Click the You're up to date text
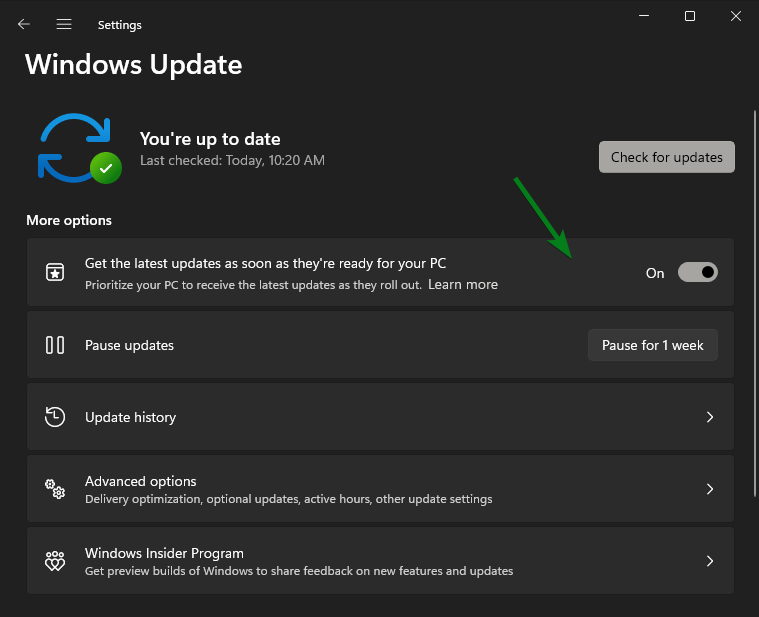This screenshot has height=617, width=759. [x=210, y=139]
